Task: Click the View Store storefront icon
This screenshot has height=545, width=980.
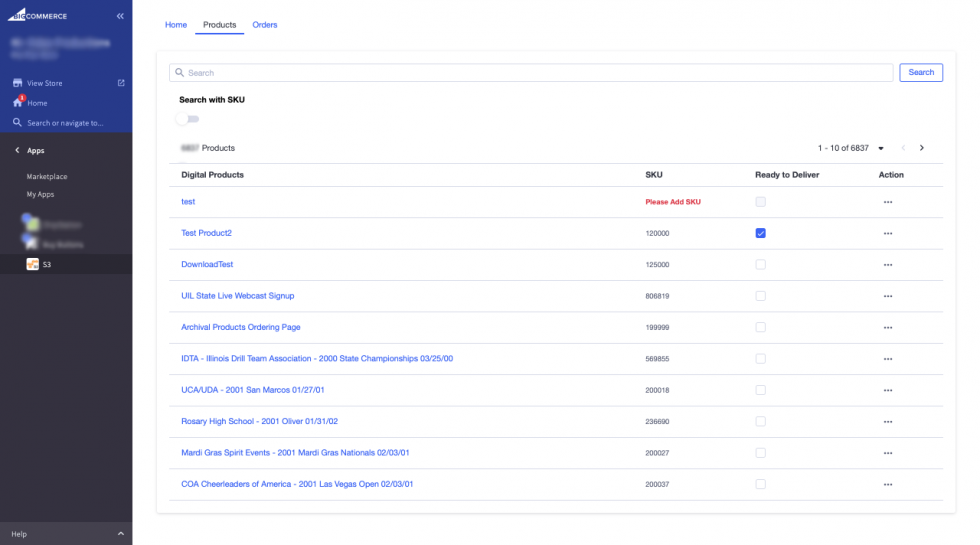Action: (17, 83)
